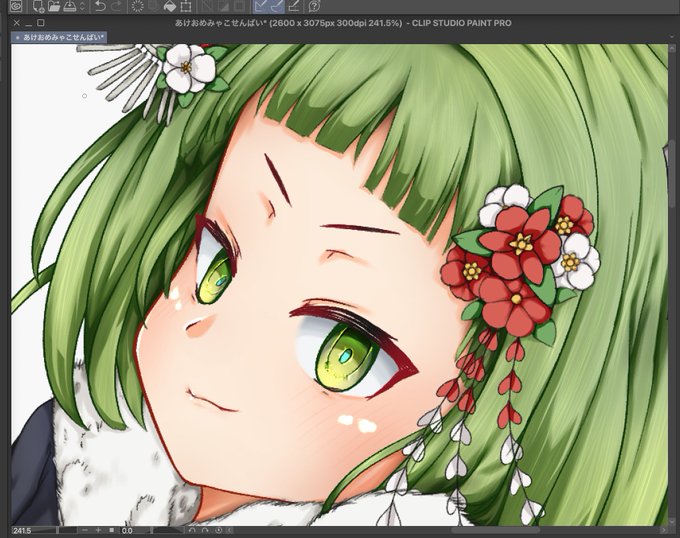
Task: Select the Fill bucket command
Action: tap(170, 6)
